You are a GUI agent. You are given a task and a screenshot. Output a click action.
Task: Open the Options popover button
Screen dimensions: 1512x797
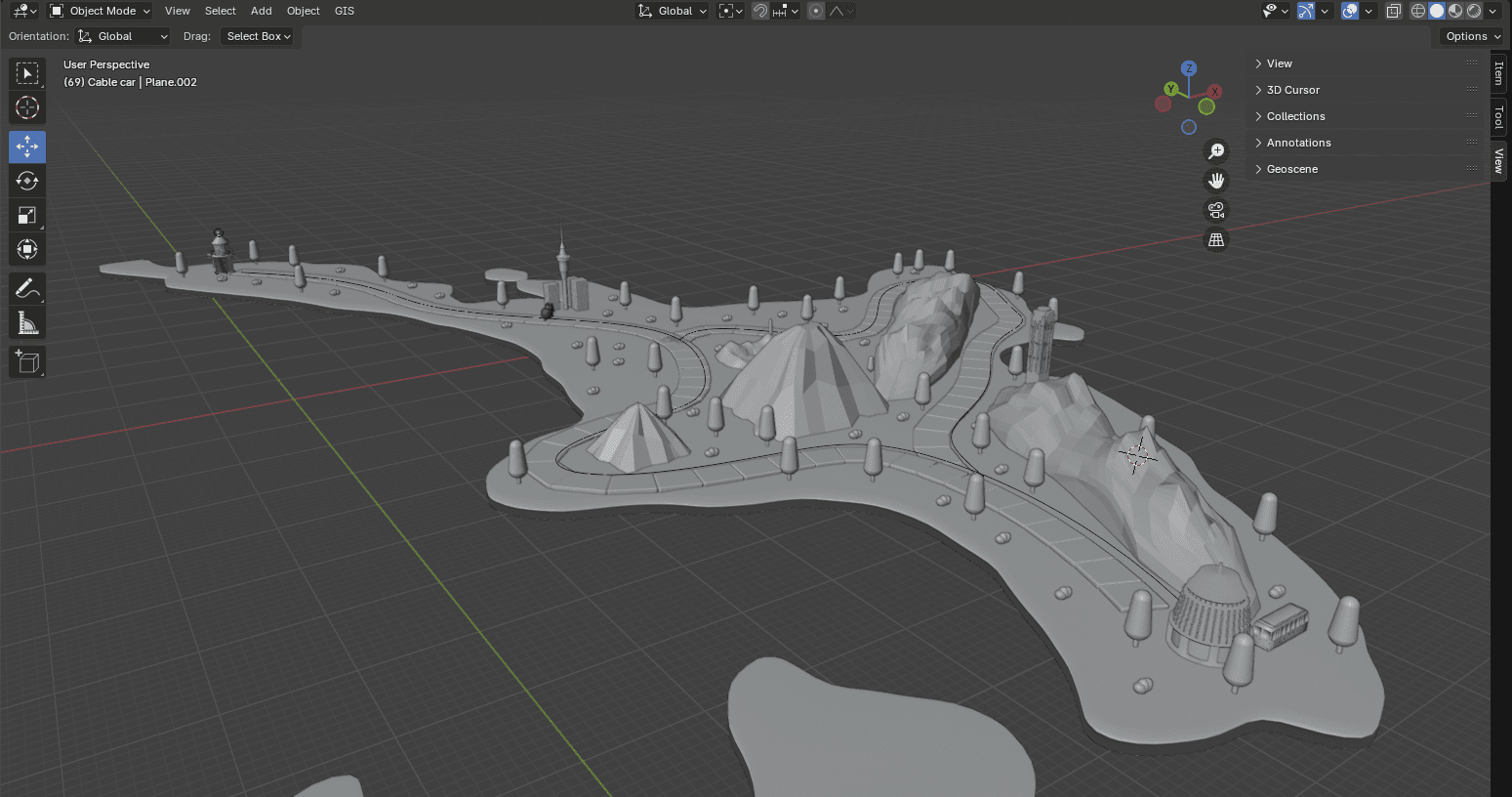click(x=1473, y=36)
